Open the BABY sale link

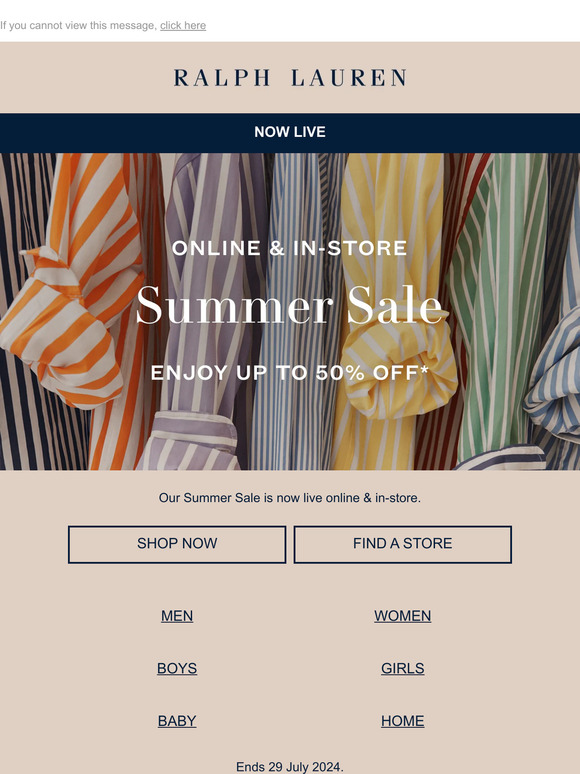point(177,721)
